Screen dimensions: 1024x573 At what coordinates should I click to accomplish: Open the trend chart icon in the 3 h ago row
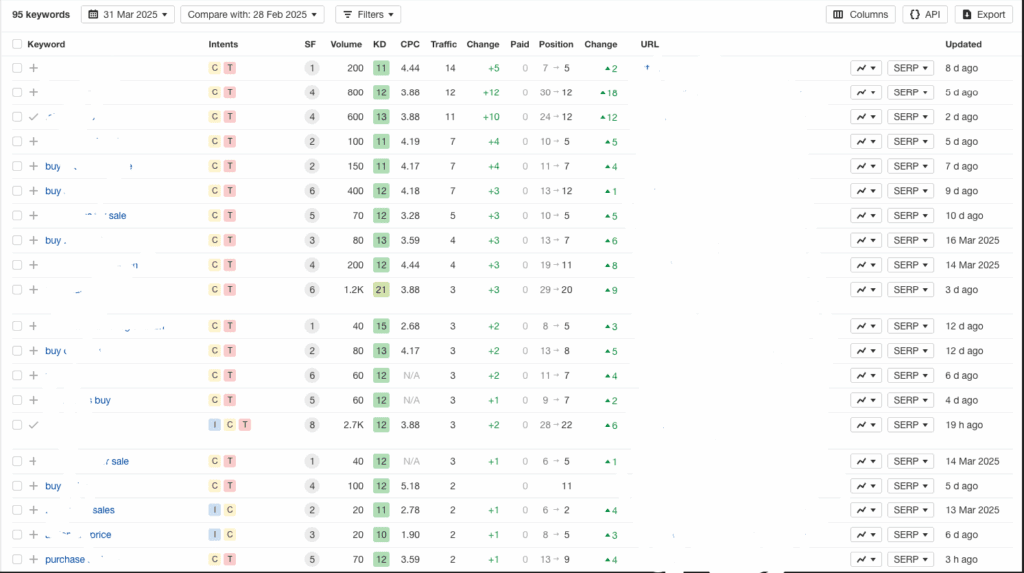[x=866, y=559]
